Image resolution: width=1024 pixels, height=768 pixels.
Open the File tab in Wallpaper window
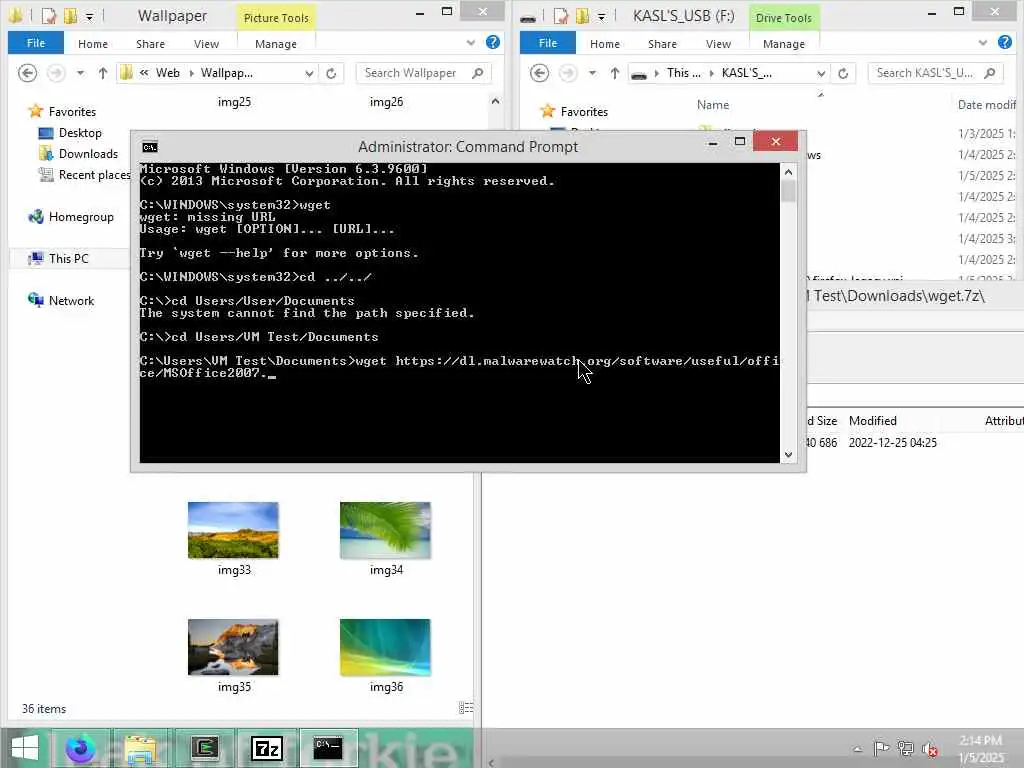point(36,43)
